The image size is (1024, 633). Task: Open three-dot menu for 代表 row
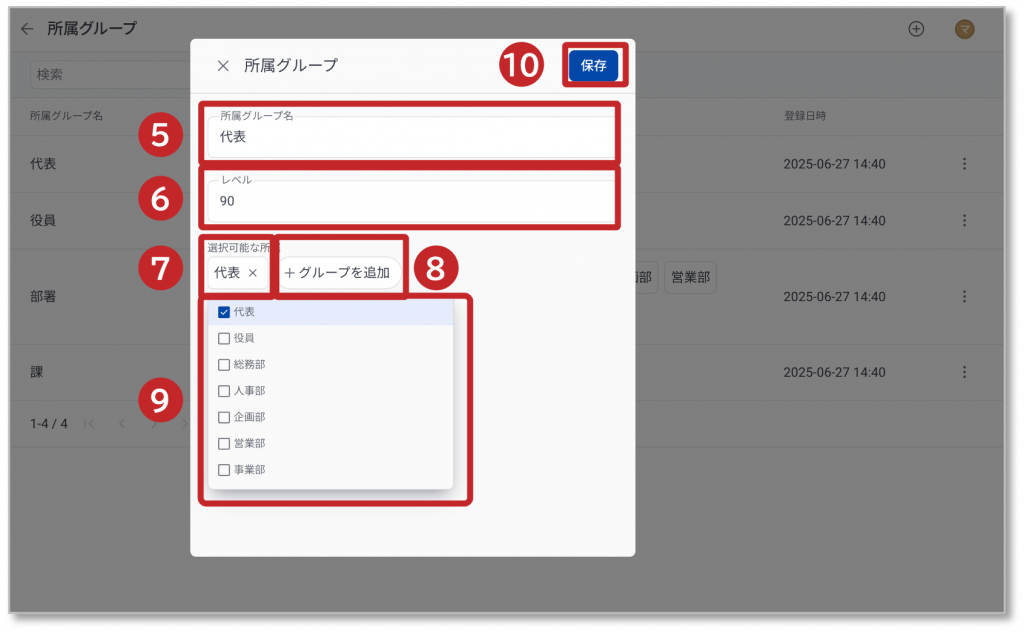(964, 164)
